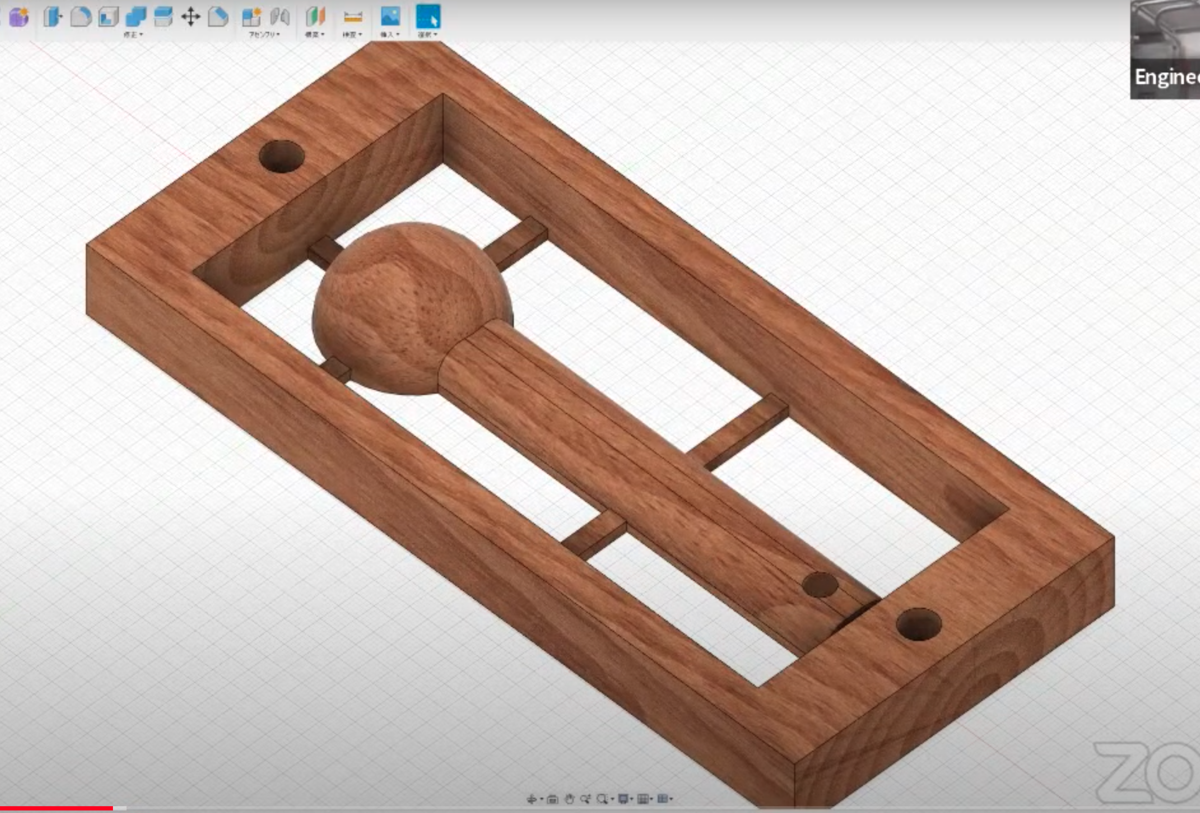
Task: Click the Pan hand icon
Action: pos(569,799)
